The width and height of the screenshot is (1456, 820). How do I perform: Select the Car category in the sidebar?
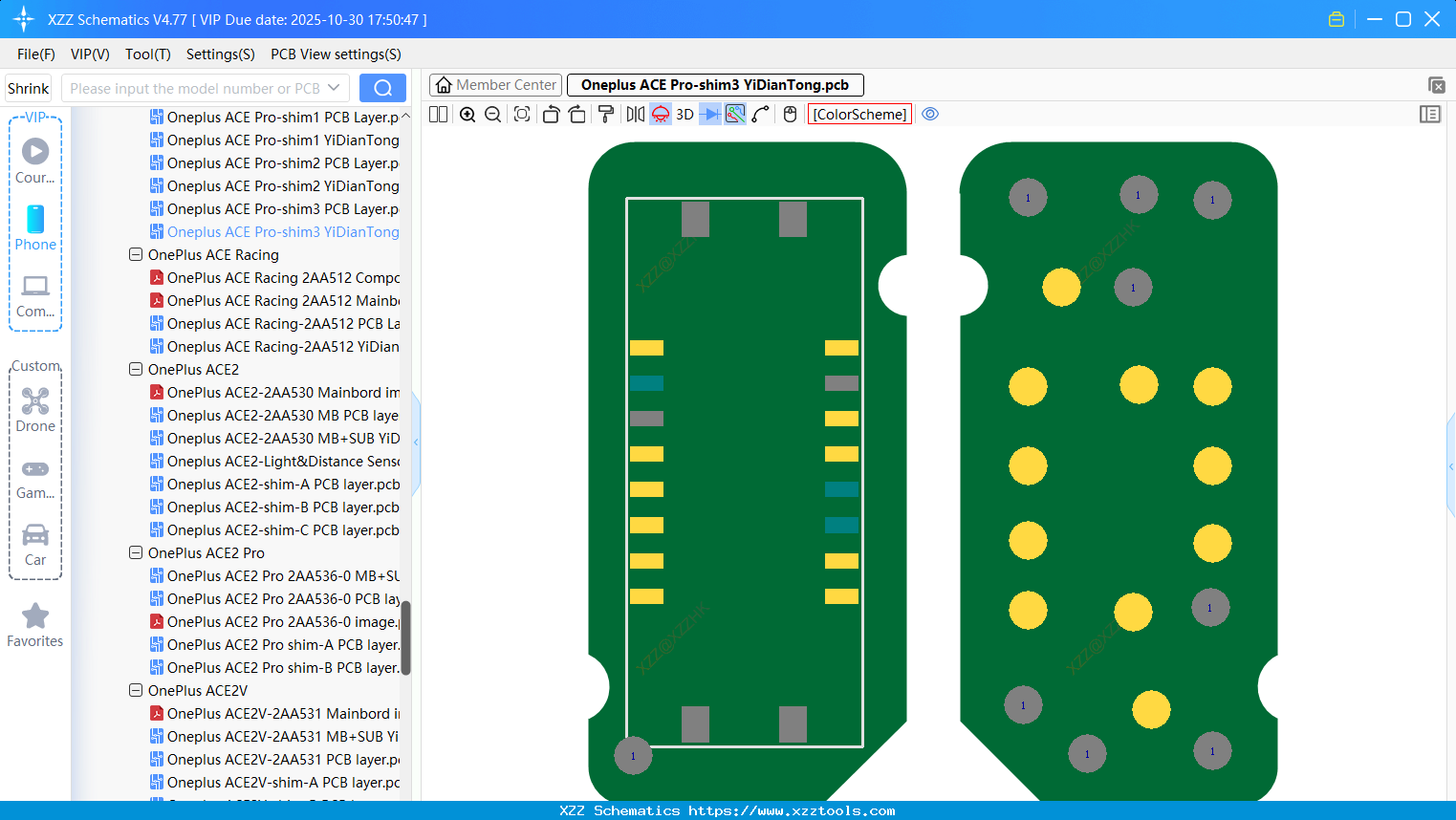35,545
